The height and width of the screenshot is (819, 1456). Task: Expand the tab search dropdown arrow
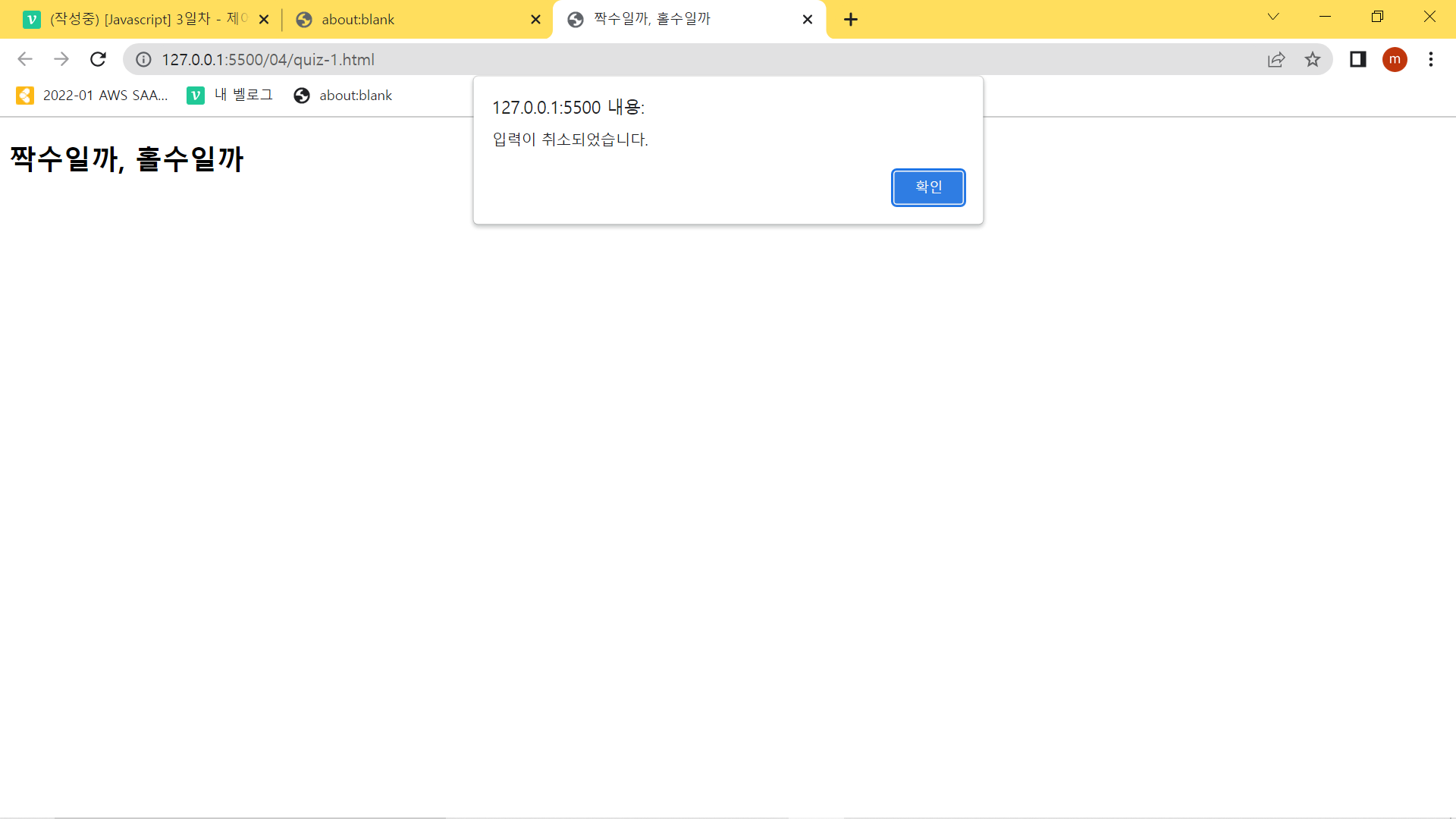tap(1272, 17)
